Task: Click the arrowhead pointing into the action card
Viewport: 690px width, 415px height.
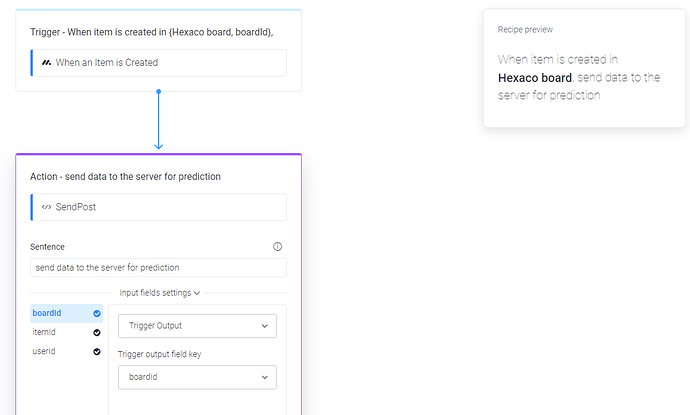Action: click(x=158, y=146)
